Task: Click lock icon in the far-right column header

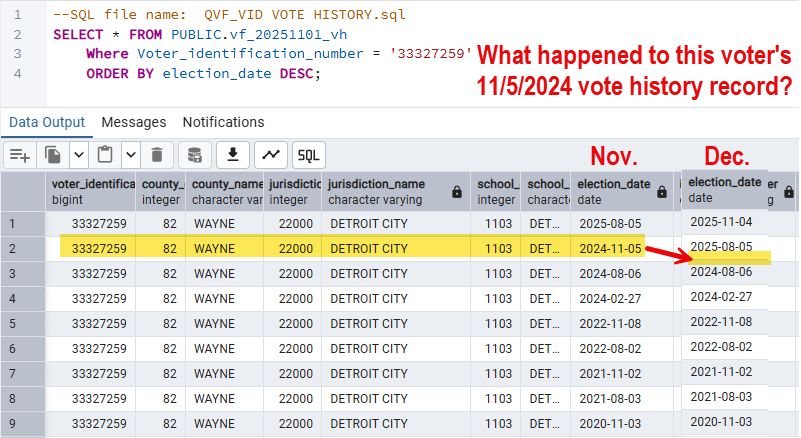Action: pyautogui.click(x=789, y=192)
